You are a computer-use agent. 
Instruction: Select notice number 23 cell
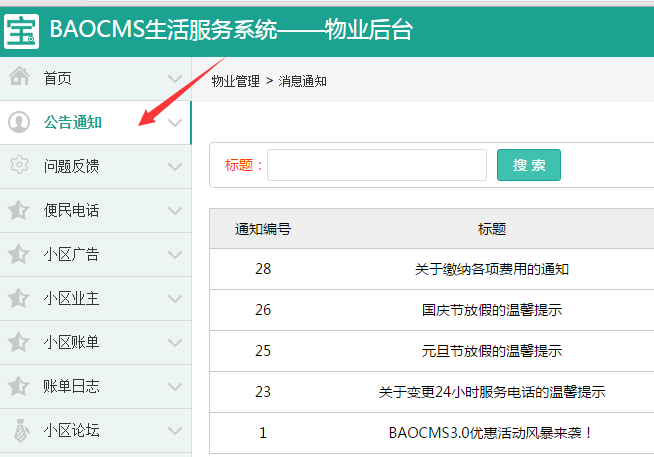pyautogui.click(x=263, y=392)
